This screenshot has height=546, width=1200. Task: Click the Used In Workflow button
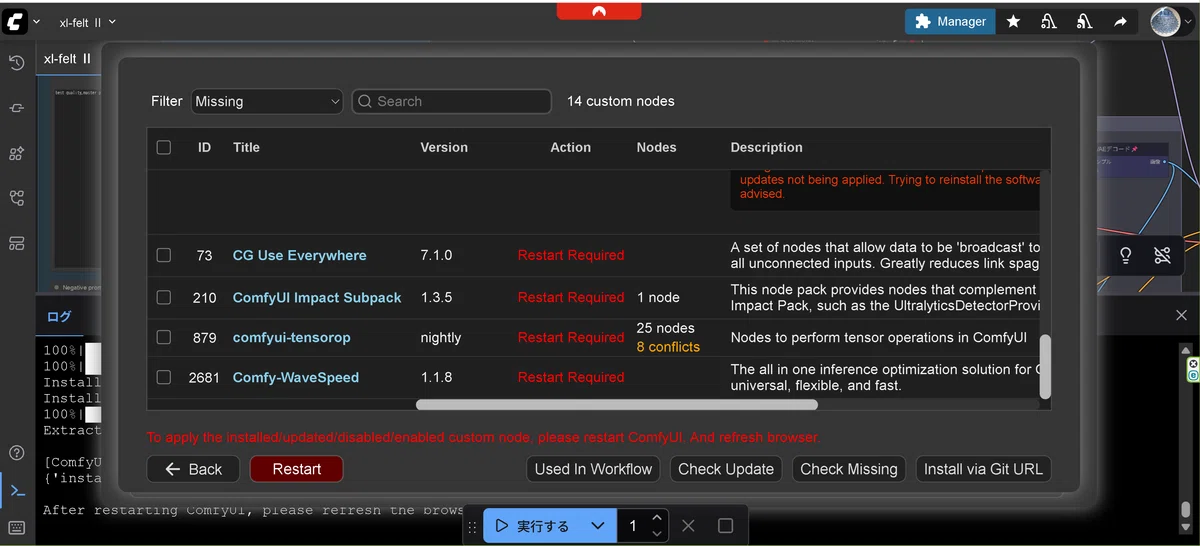593,469
